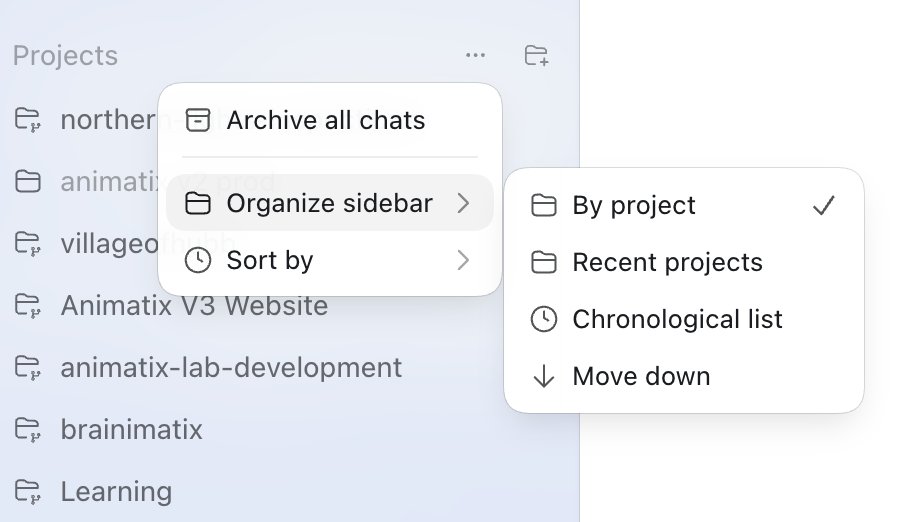
Task: Click the folder icon next to Recent projects
Action: click(544, 262)
